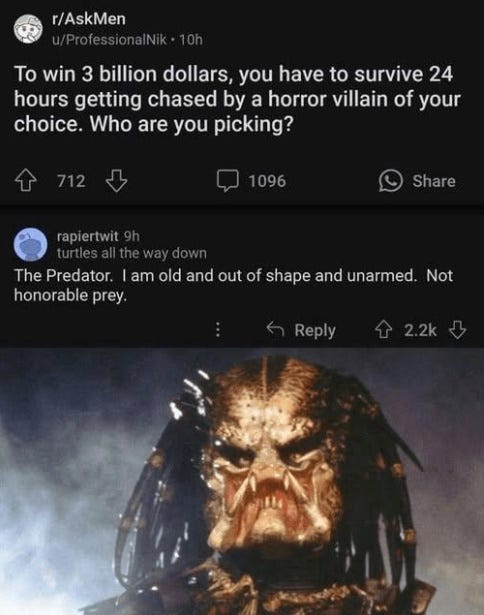Open the post's comments icon
The image size is (484, 615).
tap(228, 181)
